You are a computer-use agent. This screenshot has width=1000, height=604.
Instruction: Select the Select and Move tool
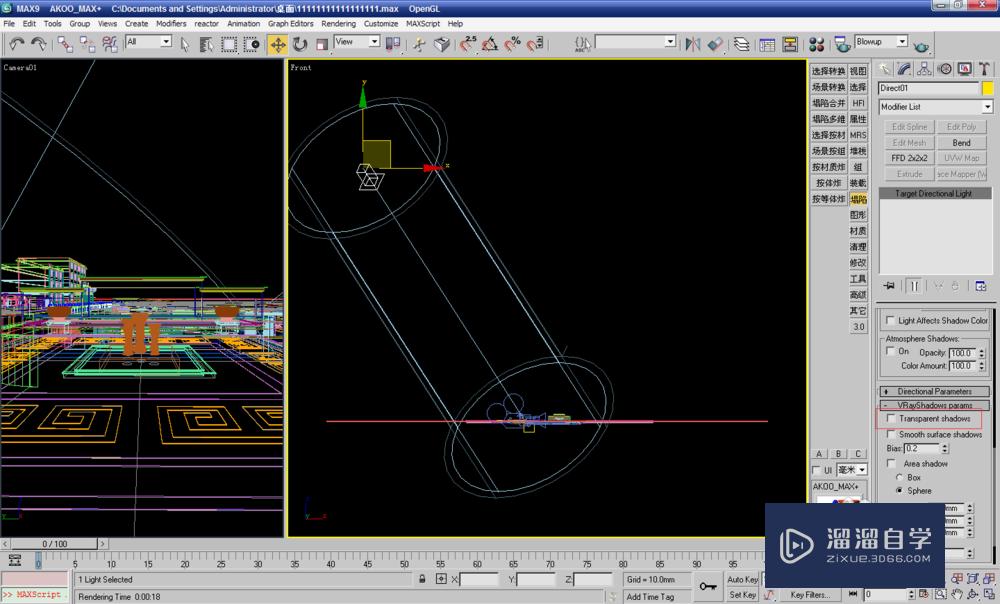tap(277, 44)
